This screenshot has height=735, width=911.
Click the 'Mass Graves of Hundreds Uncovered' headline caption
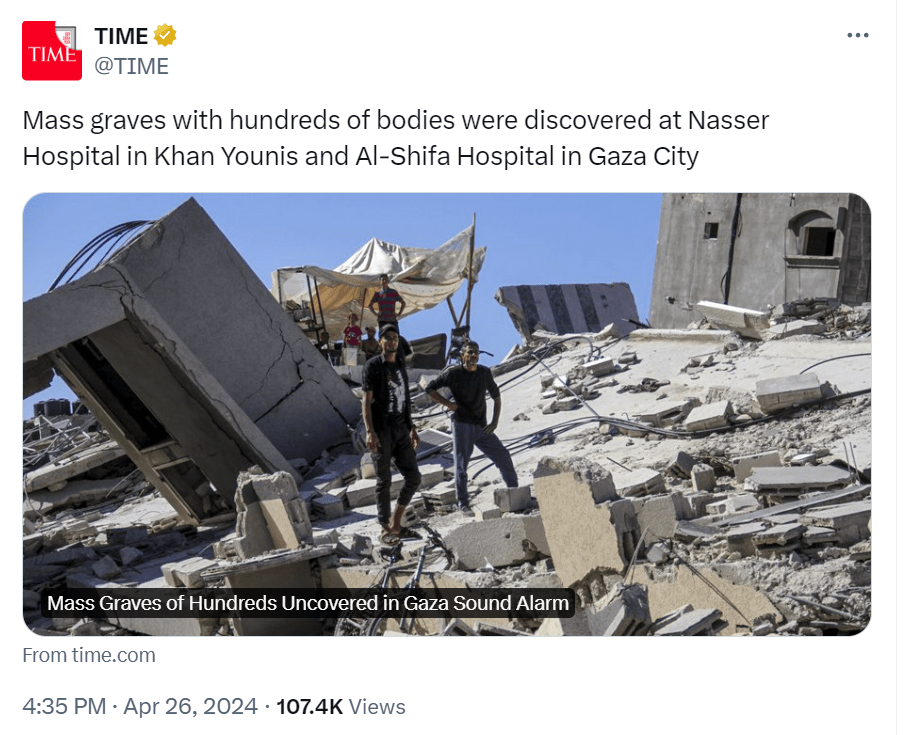click(x=308, y=603)
